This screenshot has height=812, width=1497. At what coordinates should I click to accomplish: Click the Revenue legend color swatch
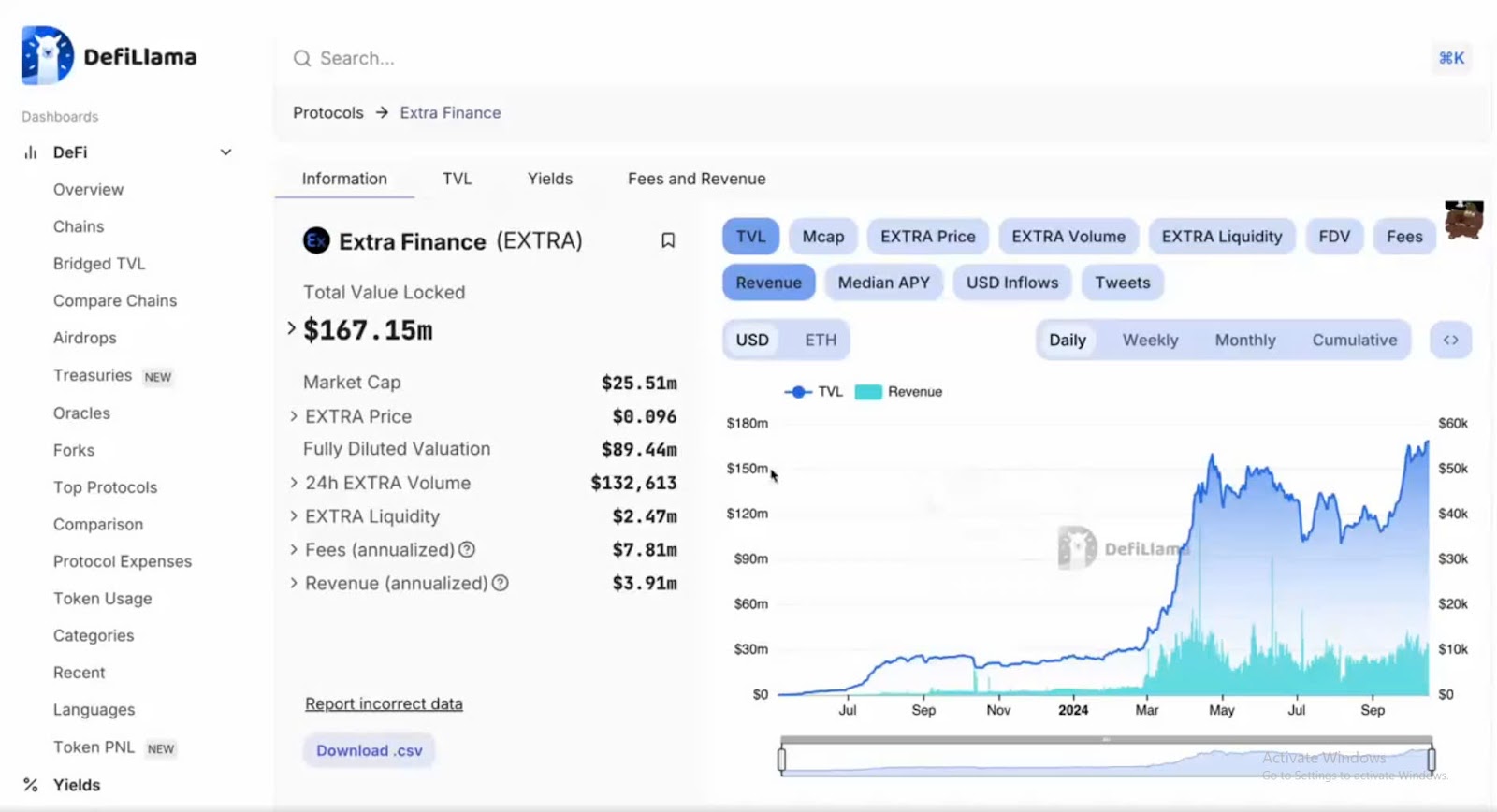pos(868,392)
